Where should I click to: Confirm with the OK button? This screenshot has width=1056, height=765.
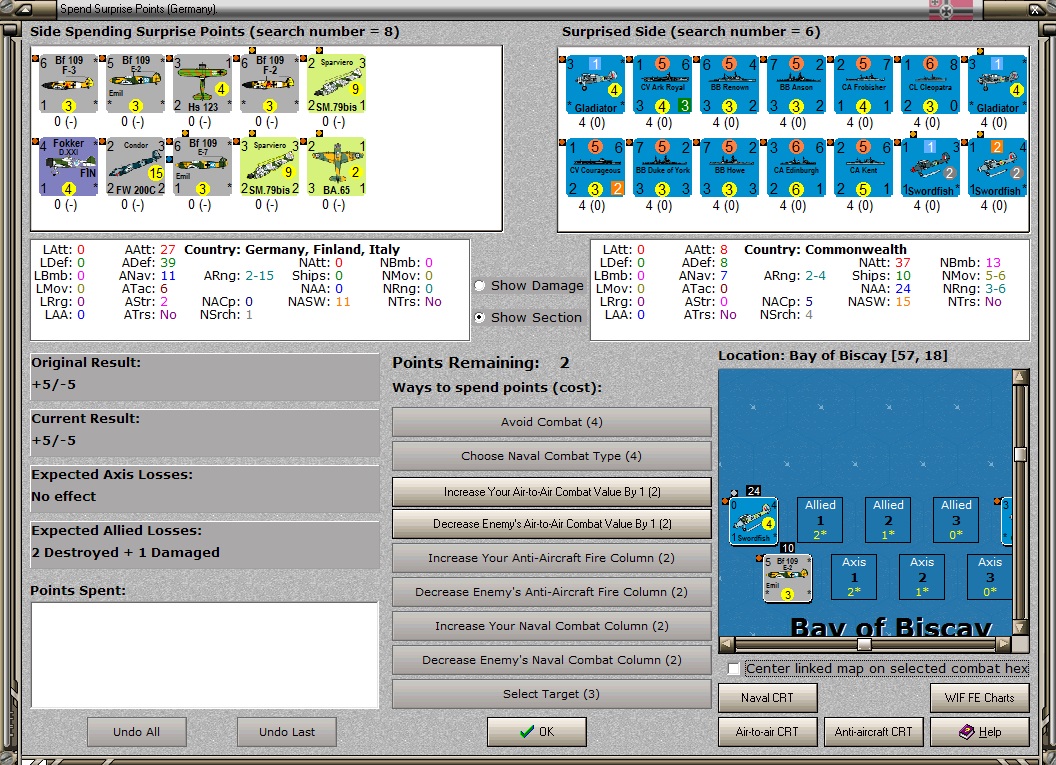pyautogui.click(x=537, y=732)
